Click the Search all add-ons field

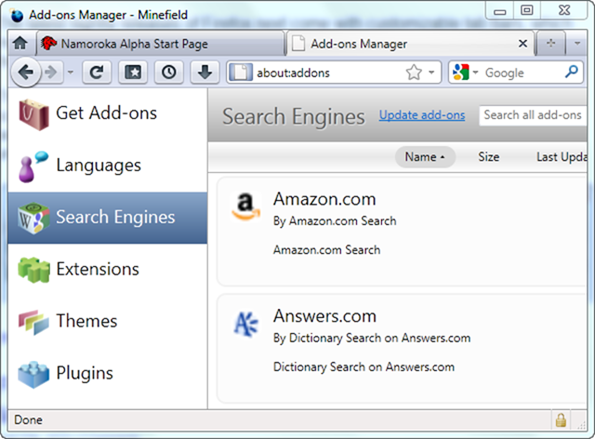click(x=533, y=115)
